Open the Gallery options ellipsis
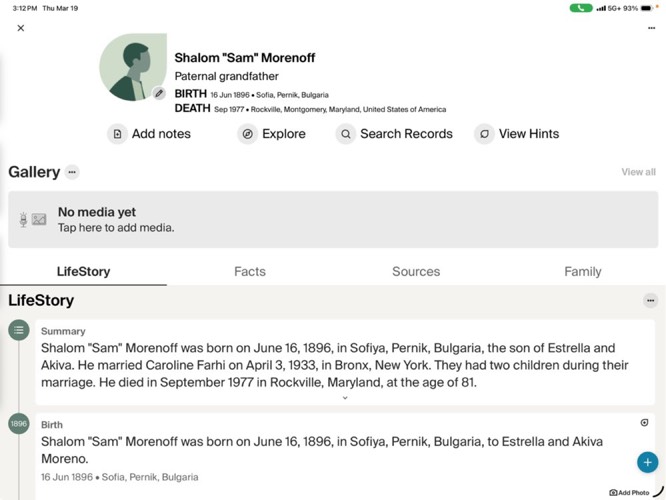This screenshot has width=666, height=500. [72, 172]
